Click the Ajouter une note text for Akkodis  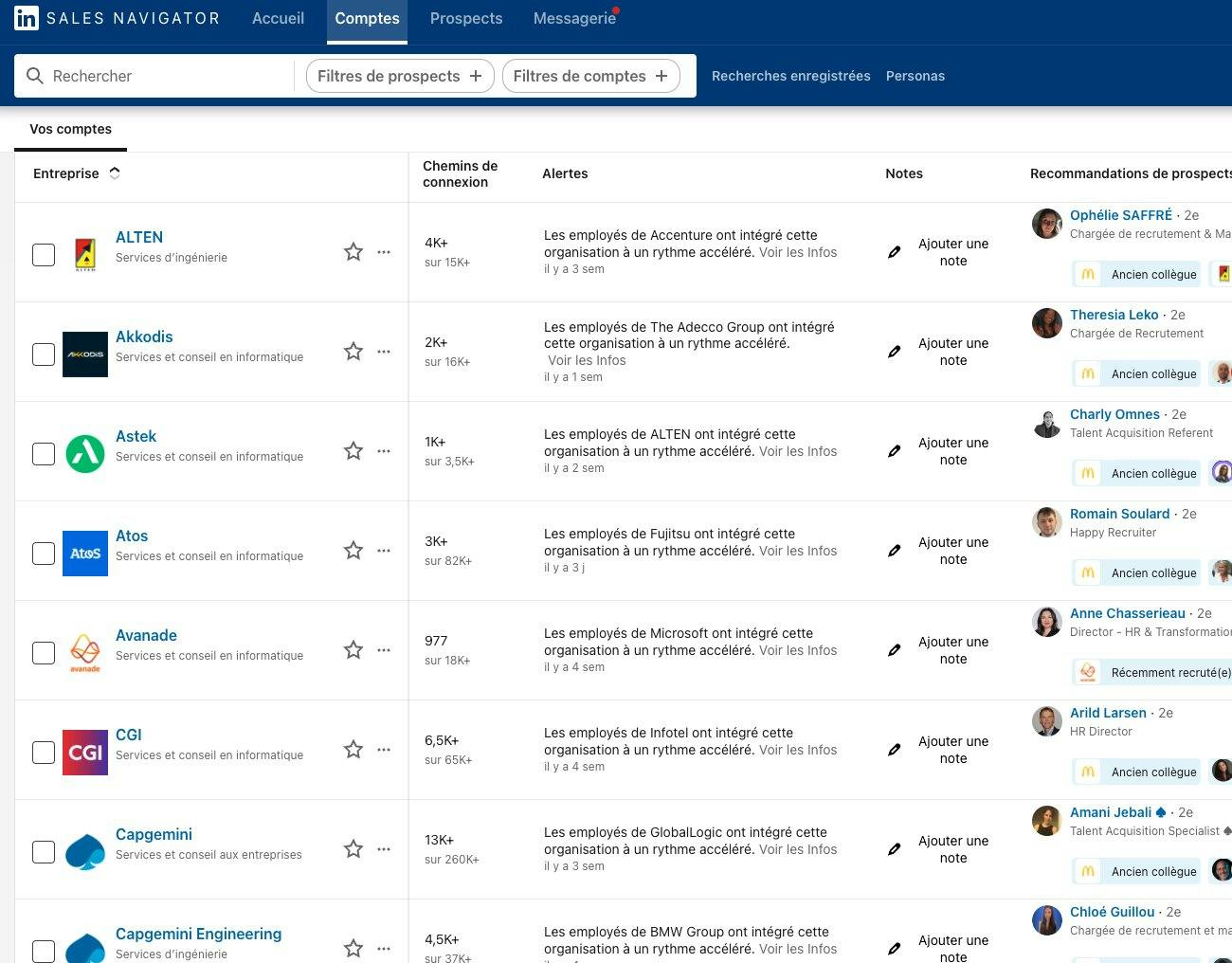click(x=953, y=352)
